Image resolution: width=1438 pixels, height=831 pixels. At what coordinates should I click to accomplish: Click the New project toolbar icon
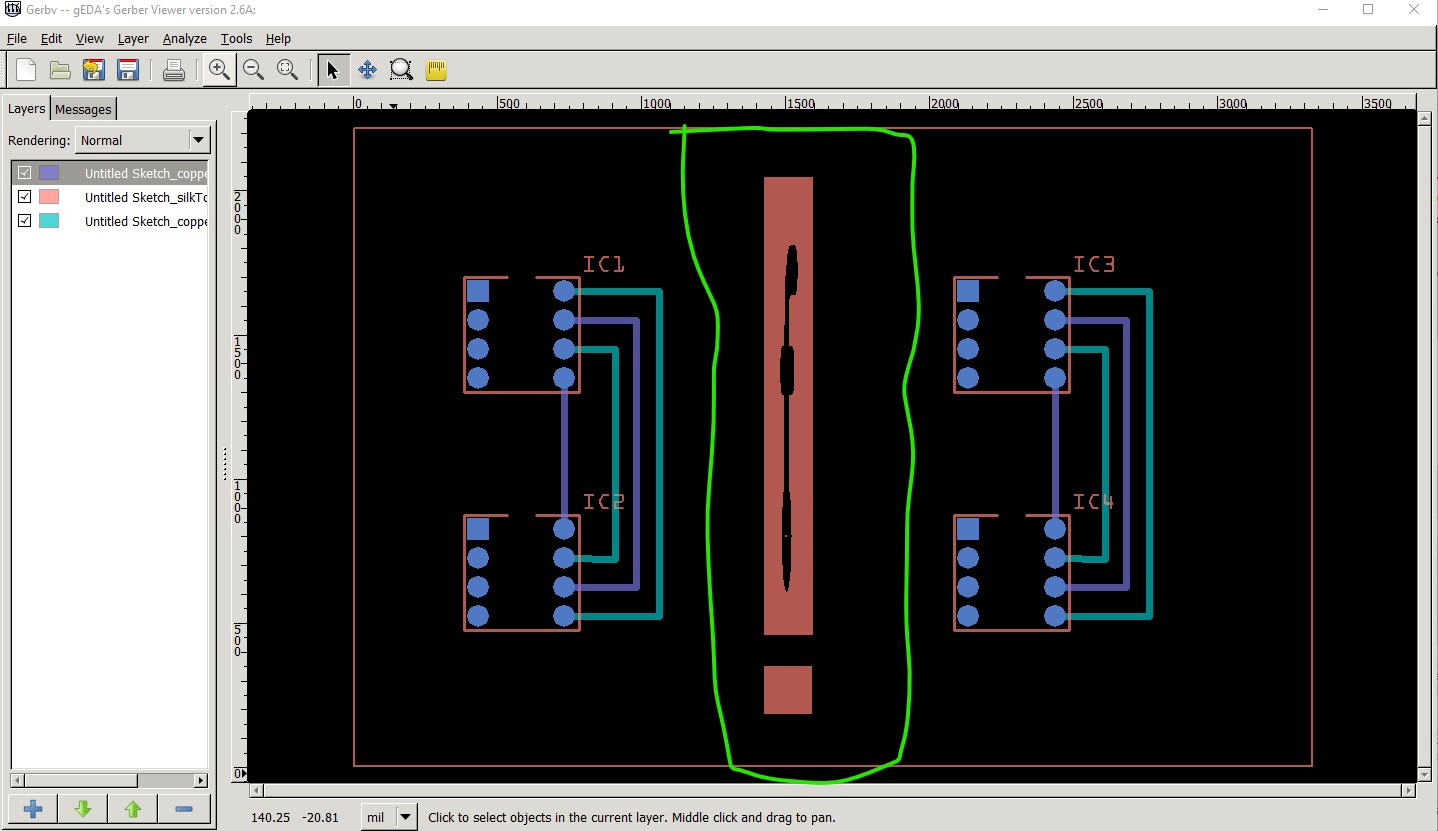[x=26, y=70]
